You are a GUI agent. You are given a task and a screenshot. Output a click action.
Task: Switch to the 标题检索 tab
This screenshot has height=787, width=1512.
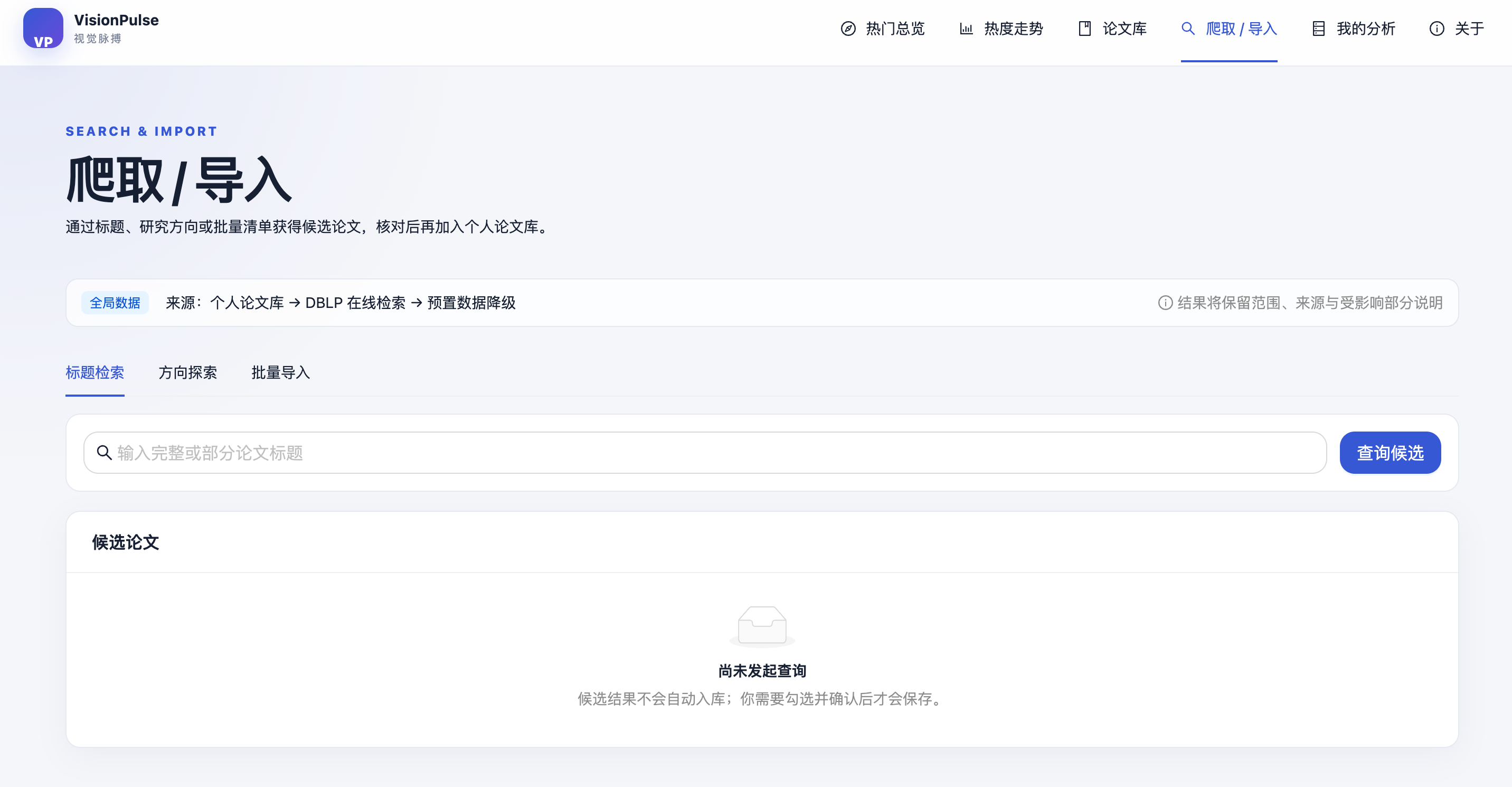(95, 372)
